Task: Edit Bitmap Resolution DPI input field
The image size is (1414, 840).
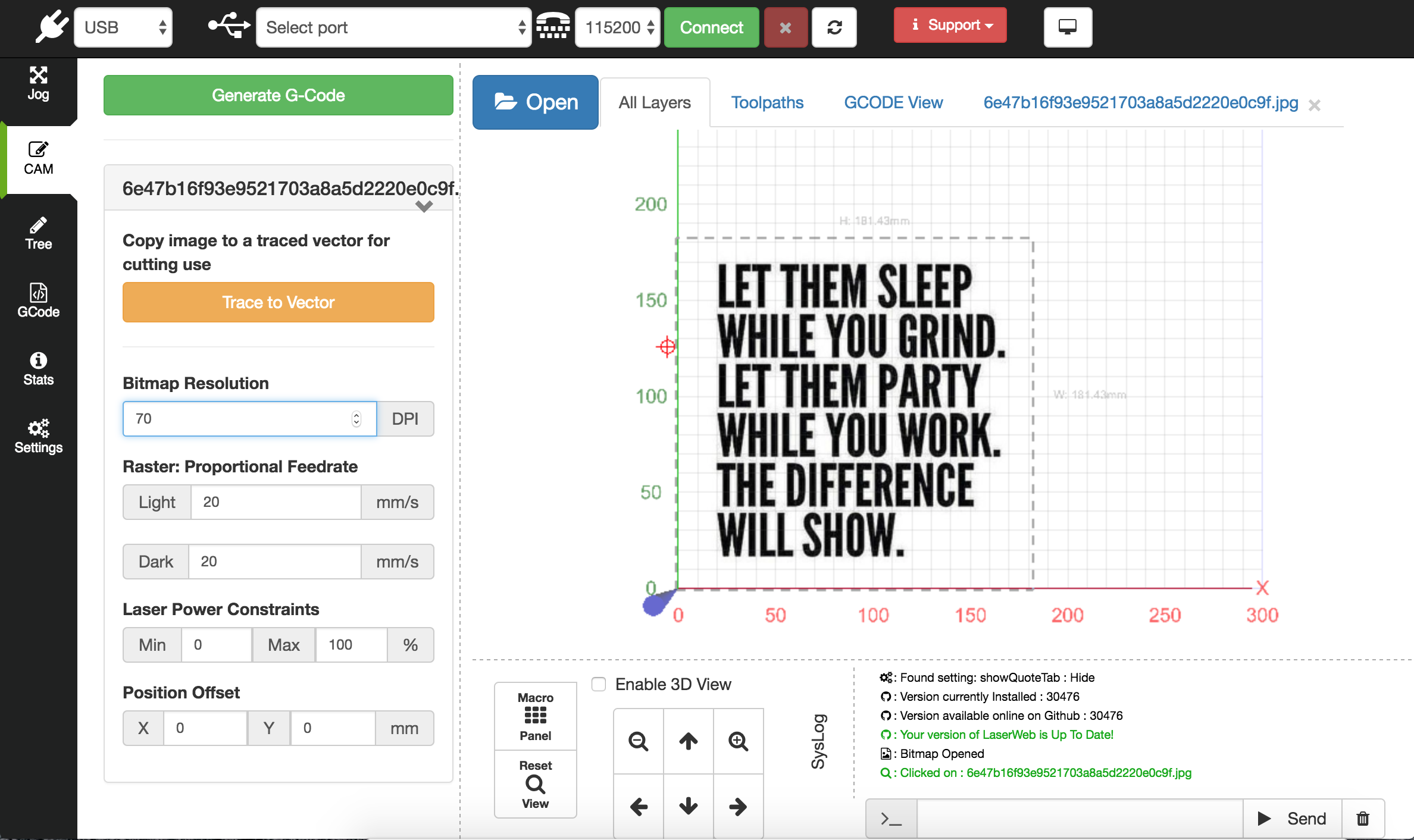Action: (x=248, y=419)
